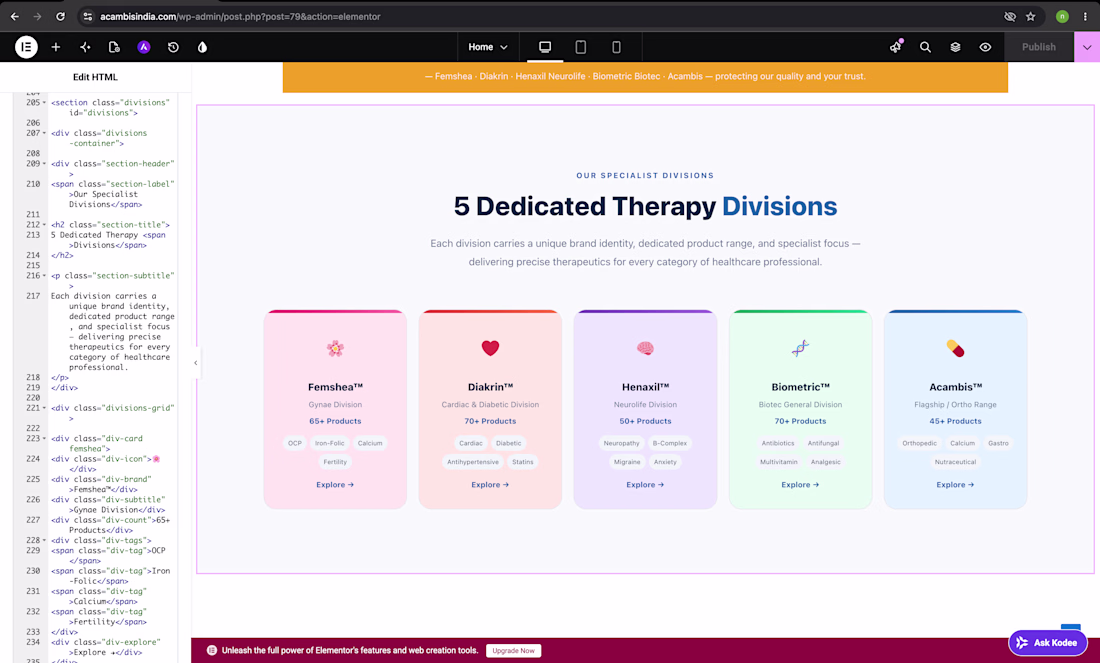This screenshot has height=663, width=1100.
Task: Go forward in browser
Action: (x=37, y=16)
